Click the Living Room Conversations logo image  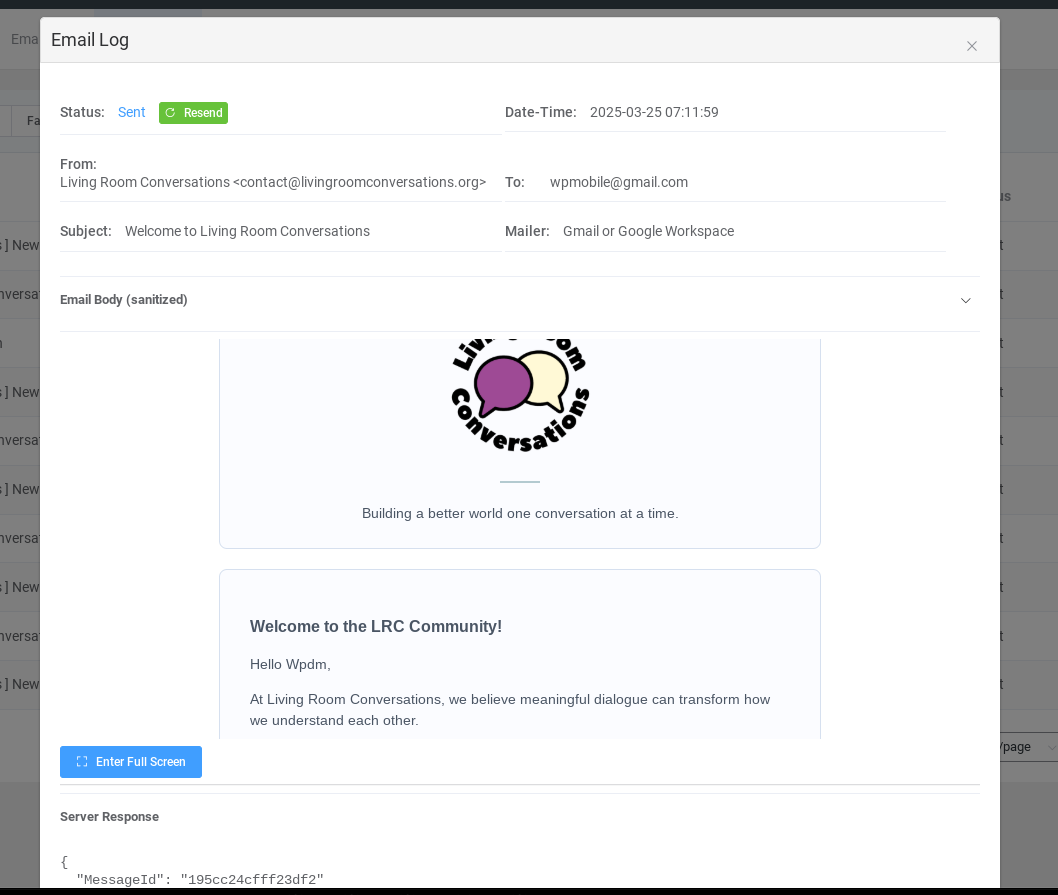coord(520,395)
